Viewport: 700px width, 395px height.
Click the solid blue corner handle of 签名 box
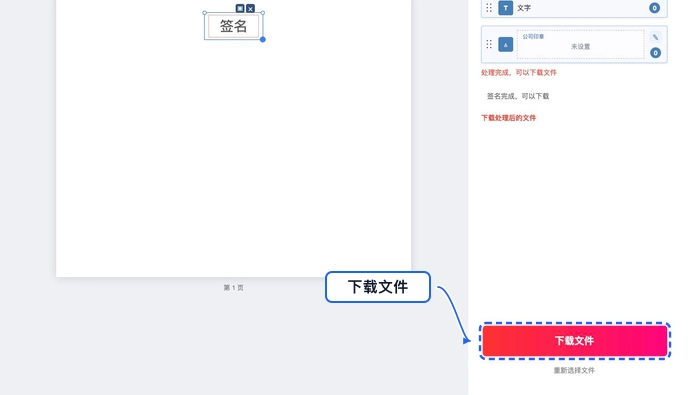tap(262, 39)
